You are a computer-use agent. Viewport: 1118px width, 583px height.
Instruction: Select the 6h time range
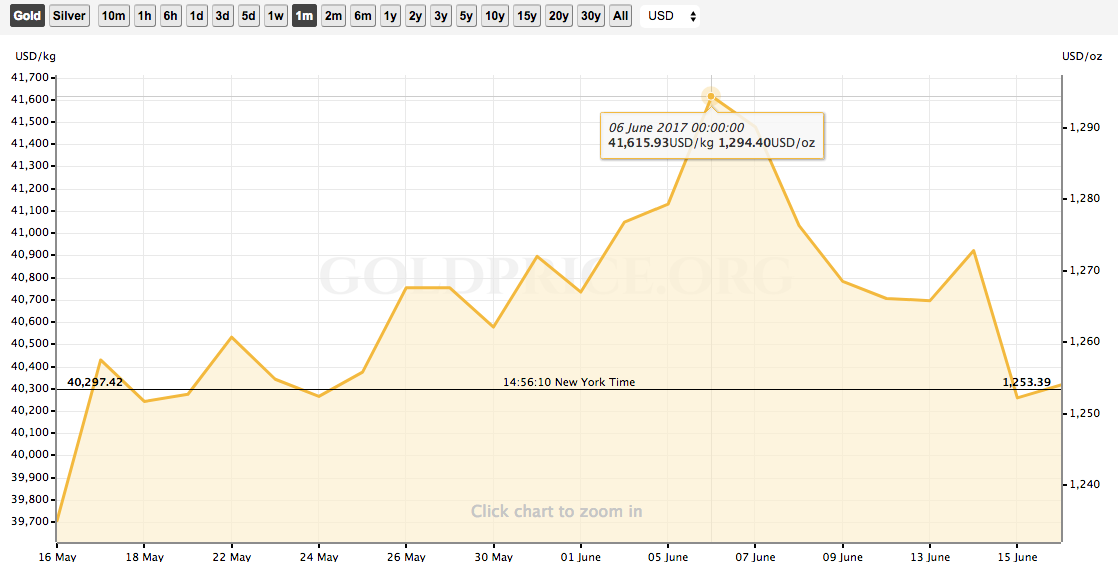(171, 16)
